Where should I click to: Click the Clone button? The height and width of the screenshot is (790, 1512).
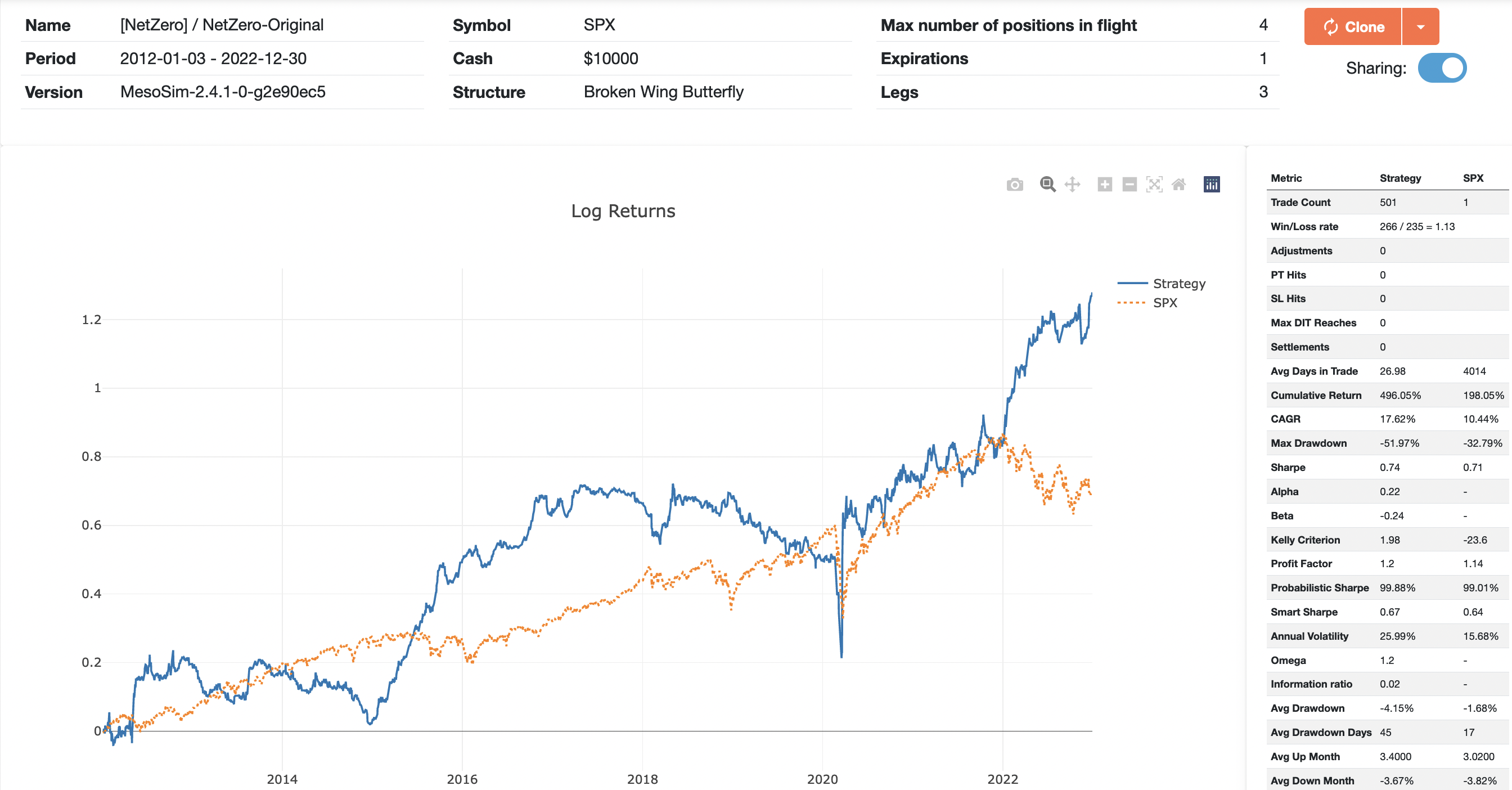click(x=1353, y=27)
